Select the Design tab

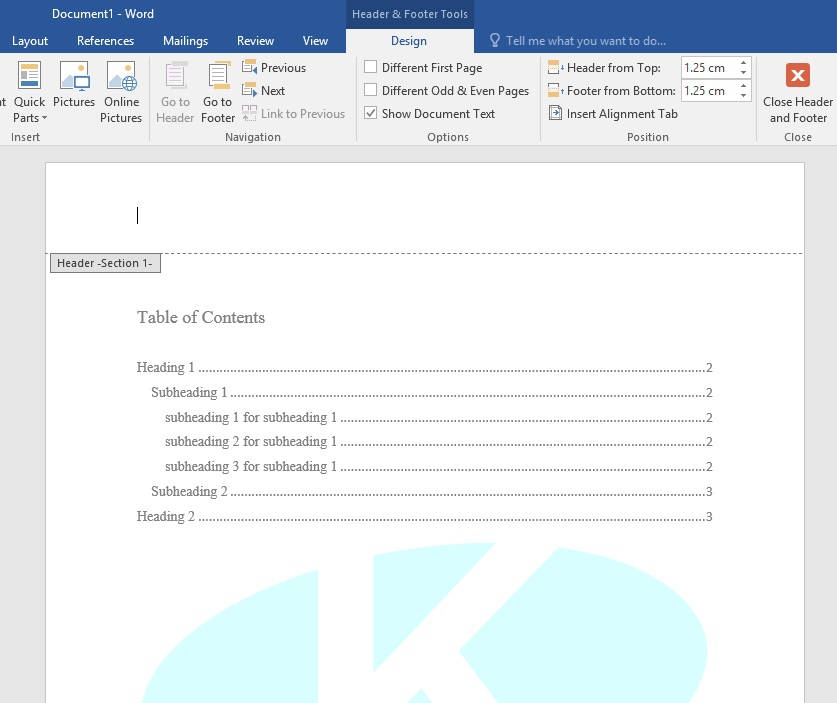[x=409, y=41]
